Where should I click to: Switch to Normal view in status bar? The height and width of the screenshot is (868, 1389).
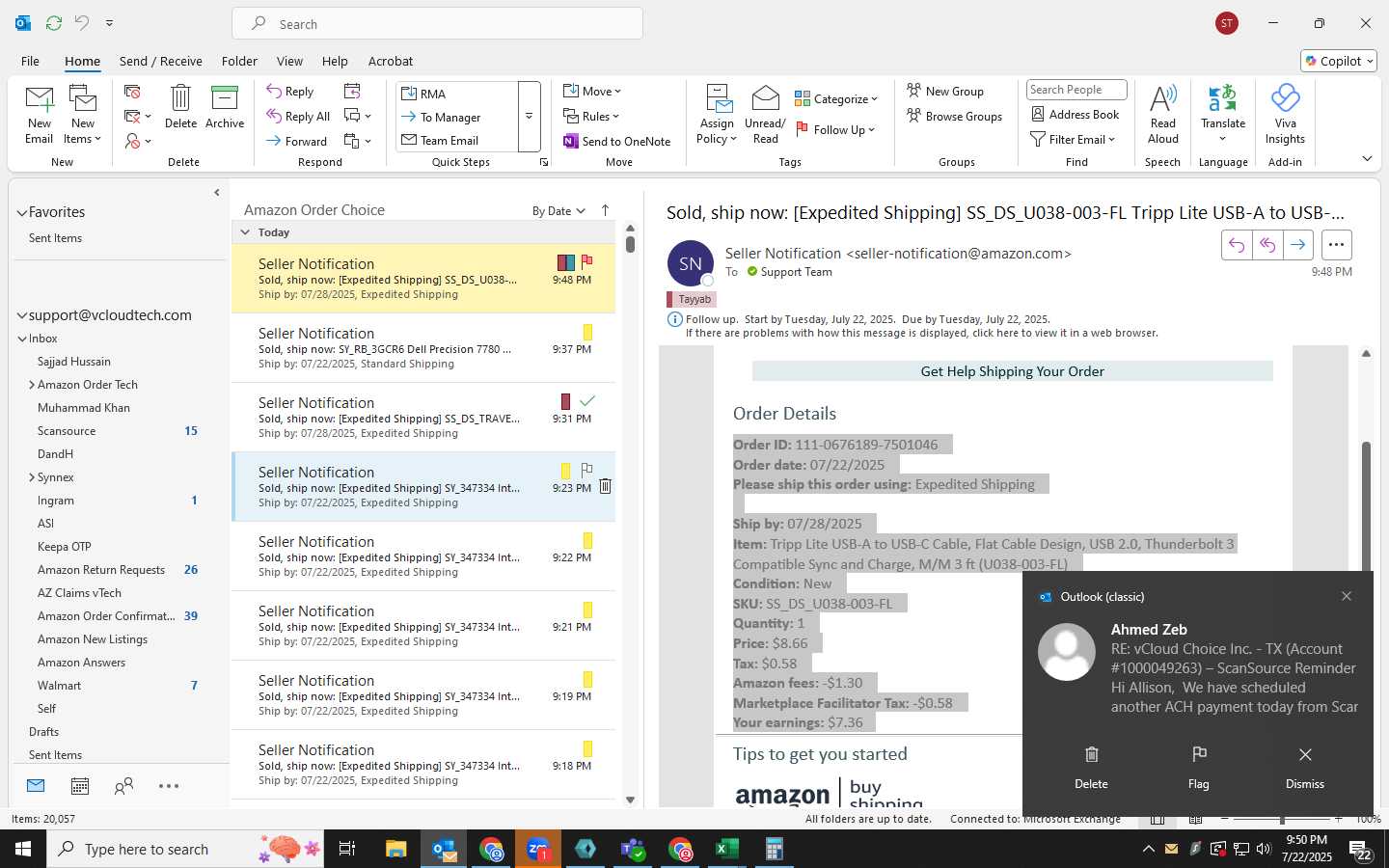(x=1157, y=819)
